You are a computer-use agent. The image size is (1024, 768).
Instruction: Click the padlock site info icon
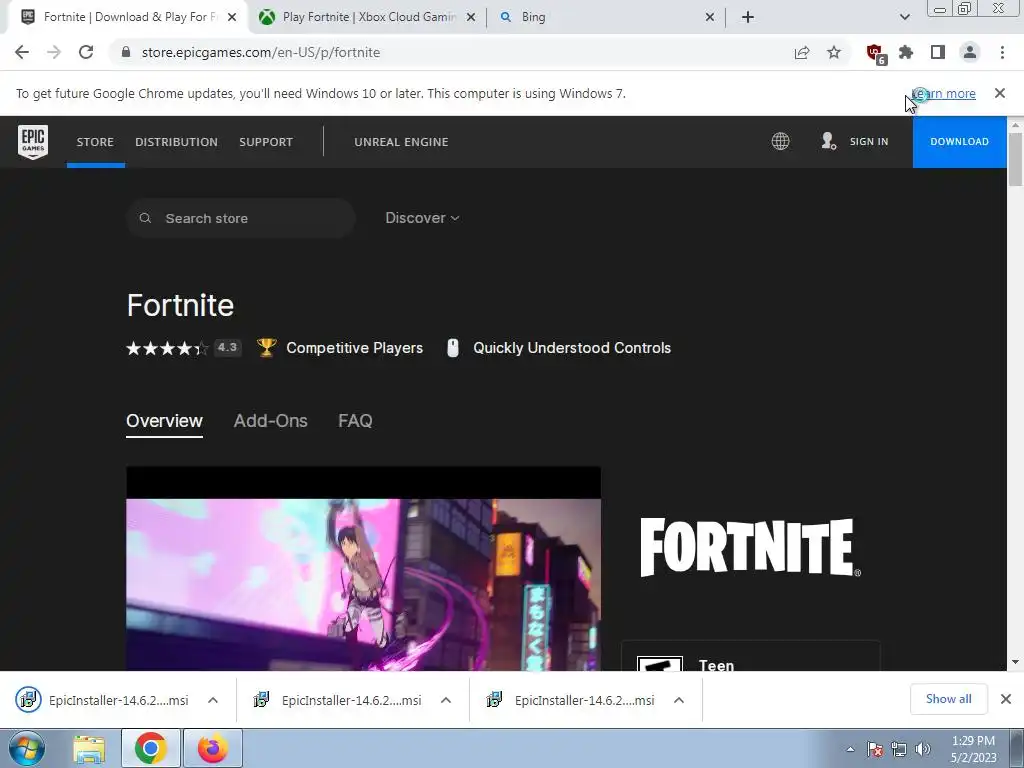pyautogui.click(x=126, y=52)
